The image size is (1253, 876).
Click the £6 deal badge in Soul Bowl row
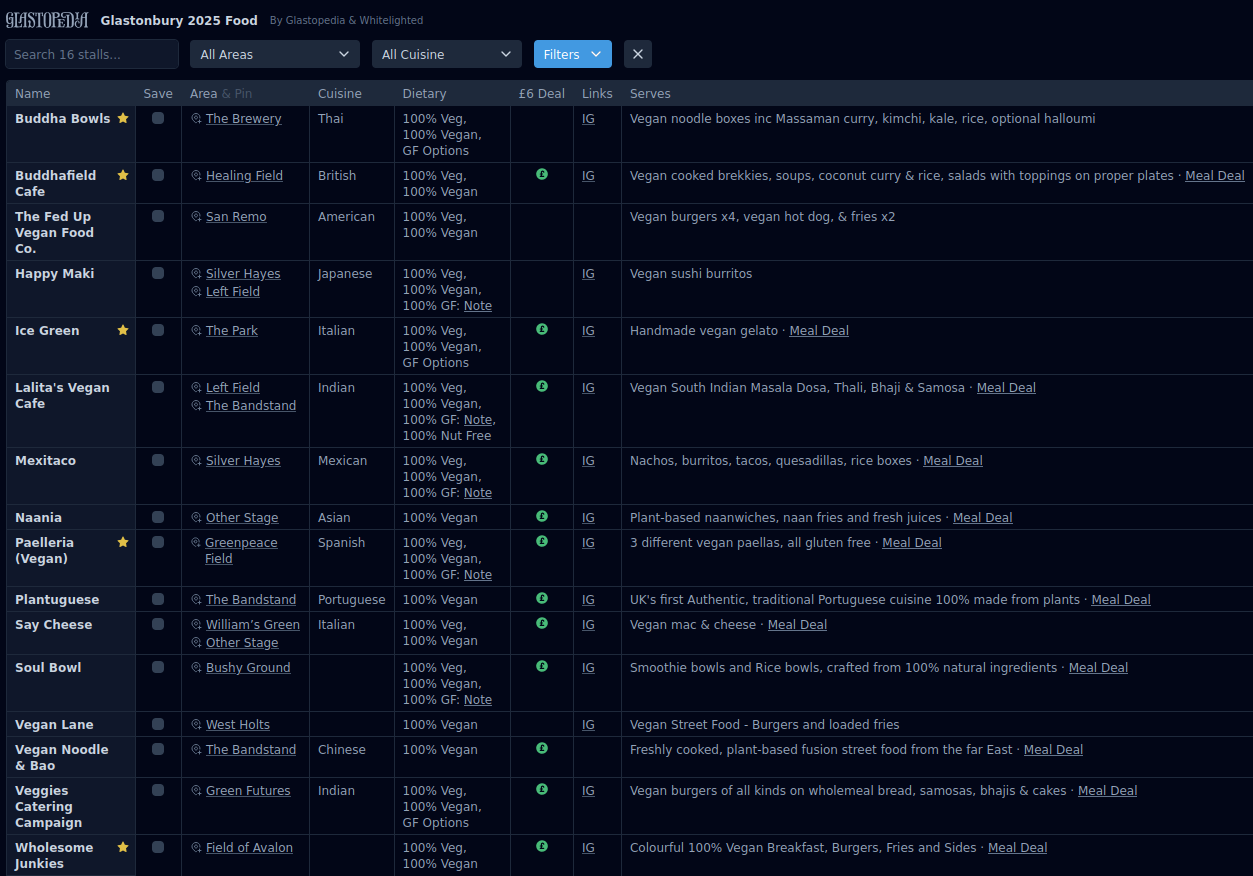click(542, 666)
